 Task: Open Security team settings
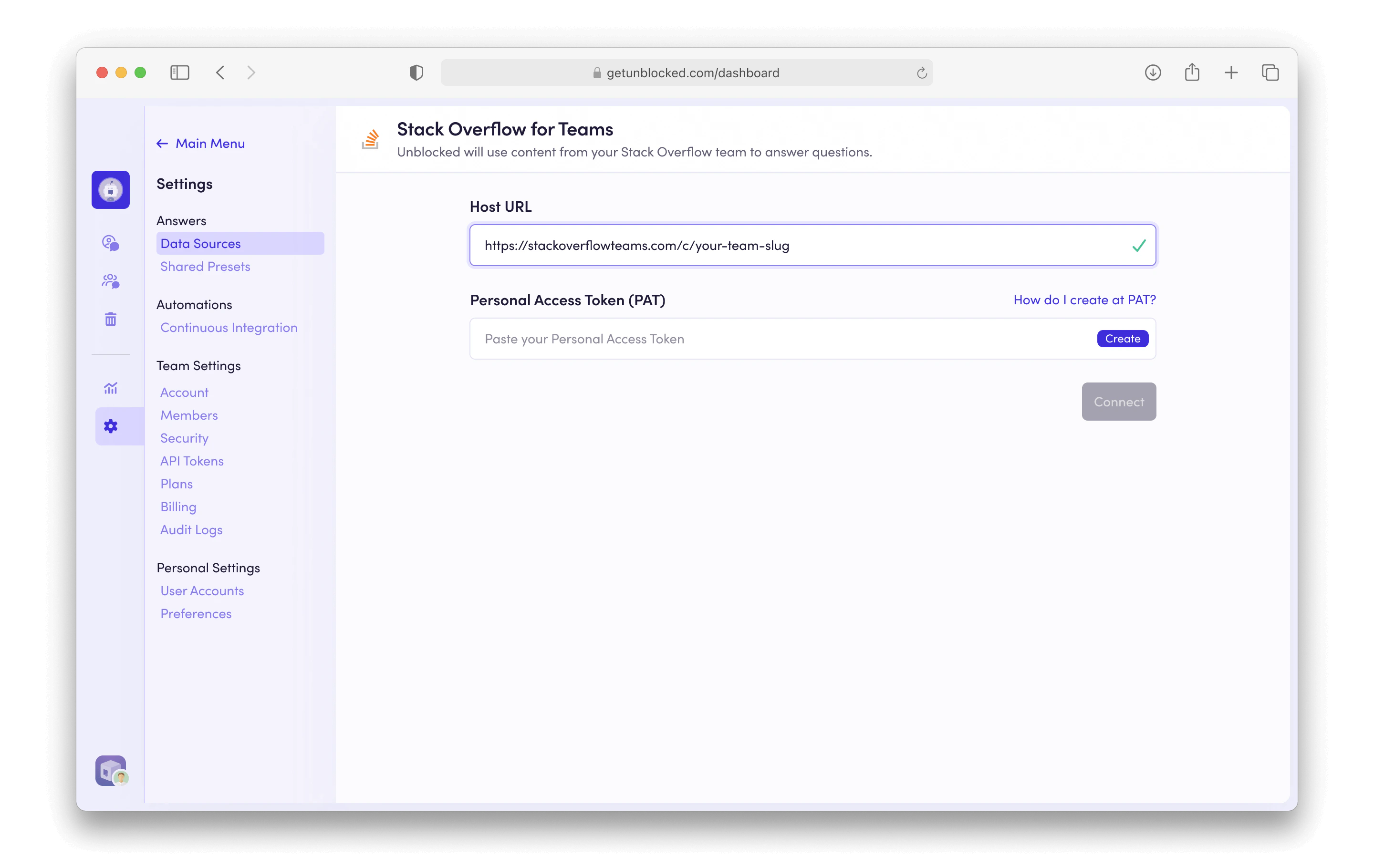pos(184,438)
